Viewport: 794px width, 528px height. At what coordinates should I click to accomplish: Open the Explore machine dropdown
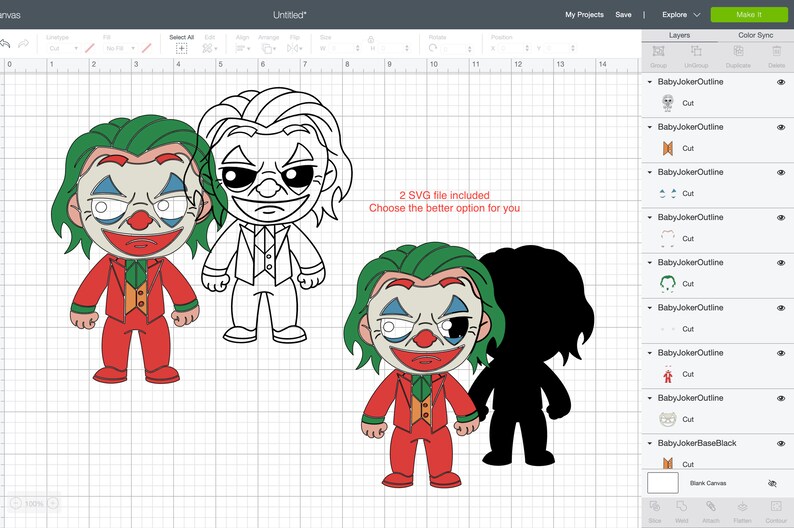681,15
